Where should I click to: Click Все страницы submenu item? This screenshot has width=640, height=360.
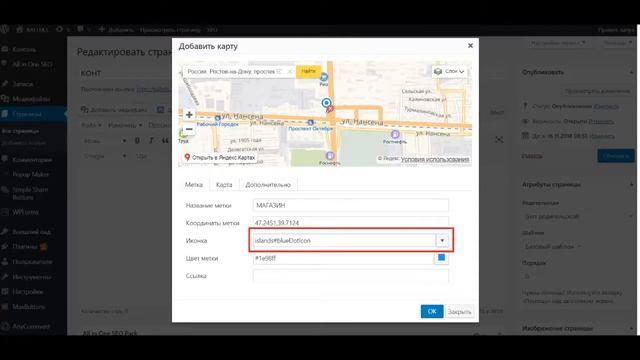click(20, 131)
